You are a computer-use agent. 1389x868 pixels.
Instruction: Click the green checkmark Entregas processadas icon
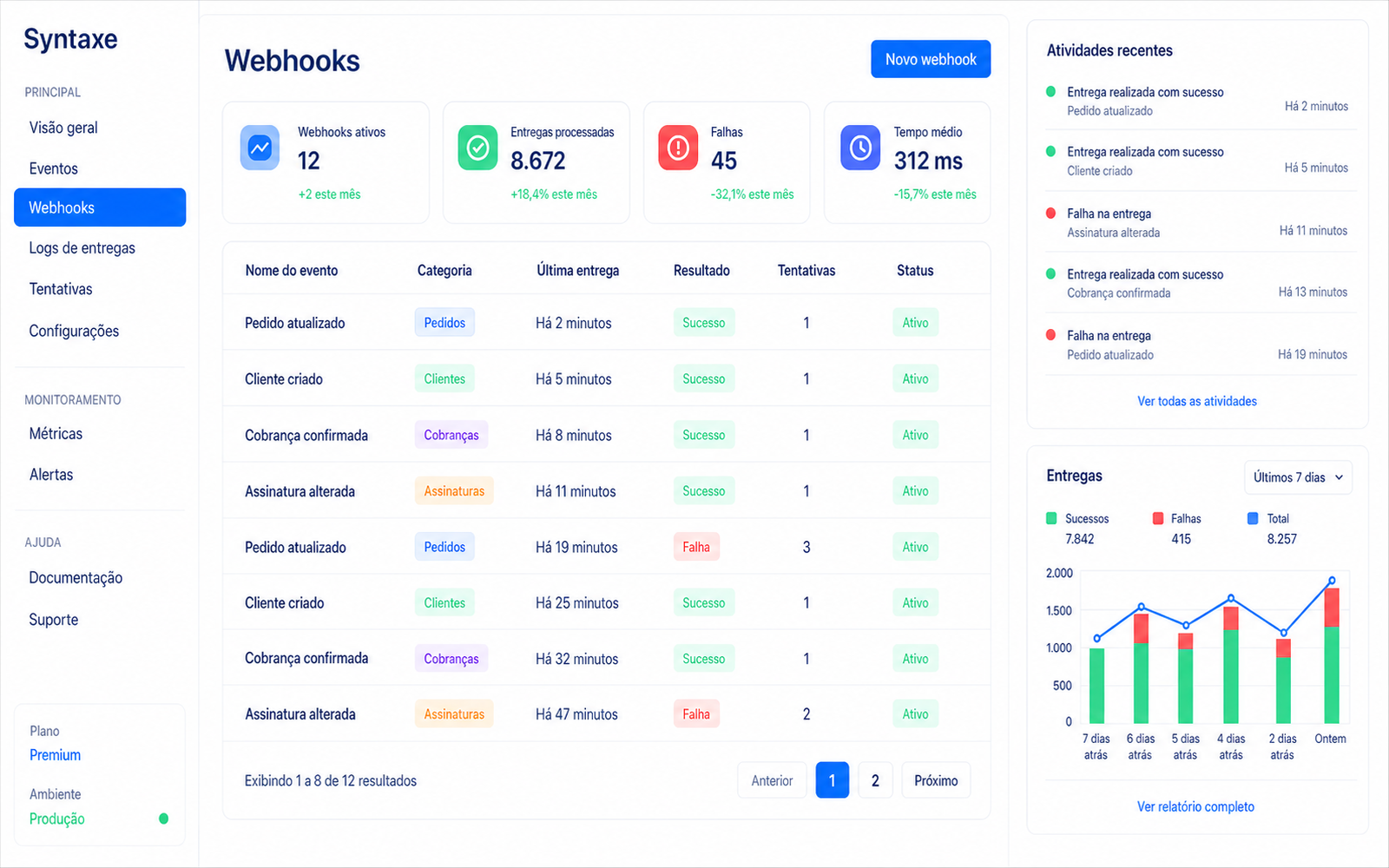(x=477, y=148)
